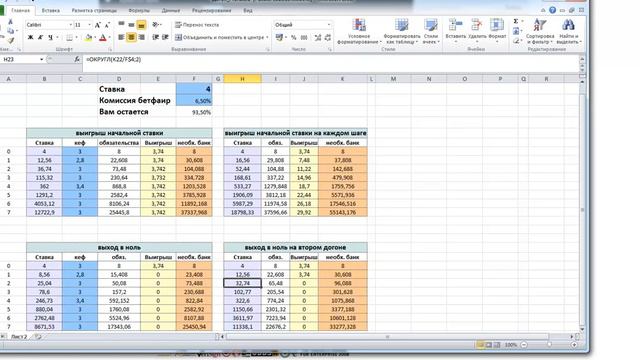Apply the yellow fill color bucket

(x=88, y=38)
